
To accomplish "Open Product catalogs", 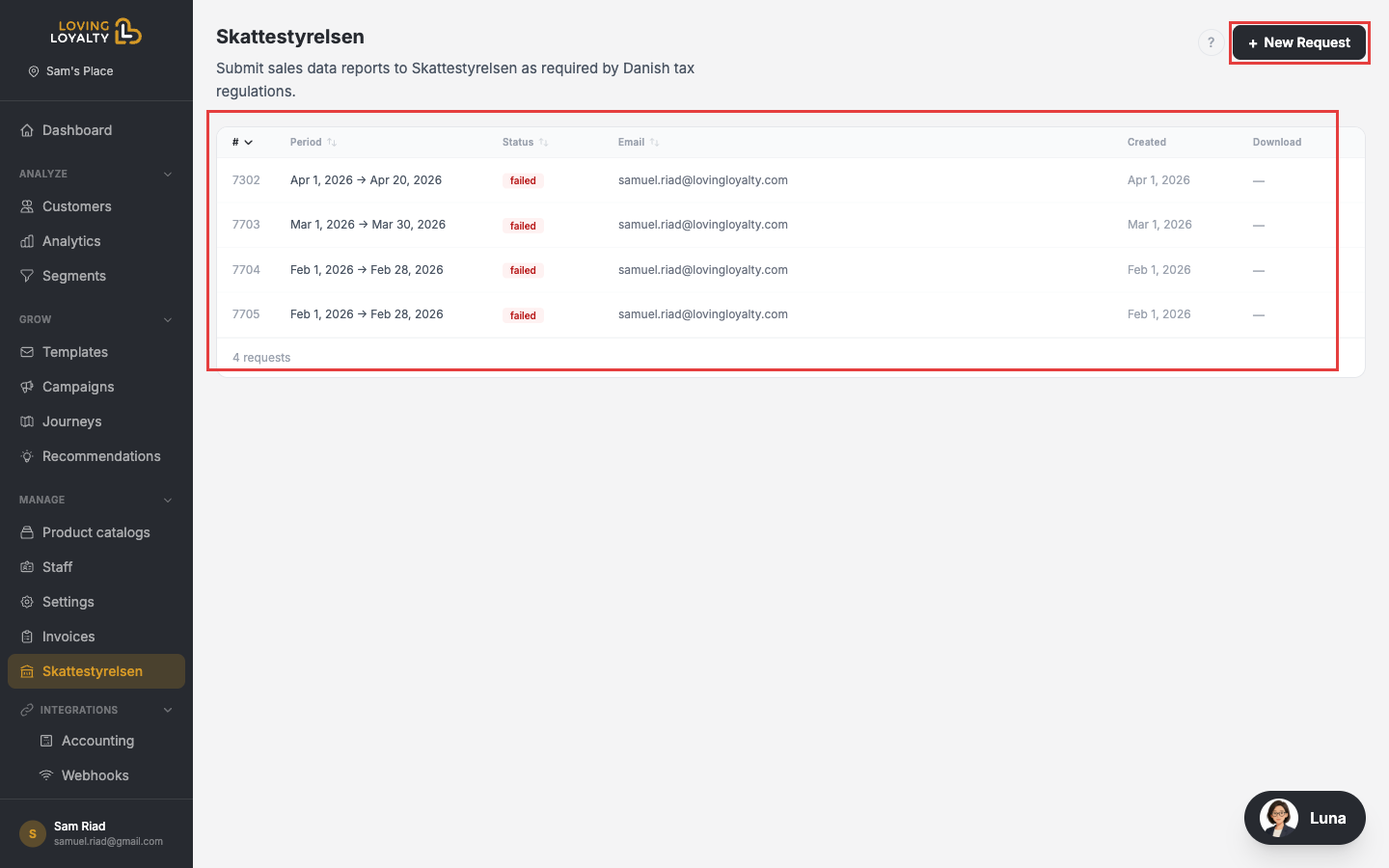I will (x=96, y=532).
